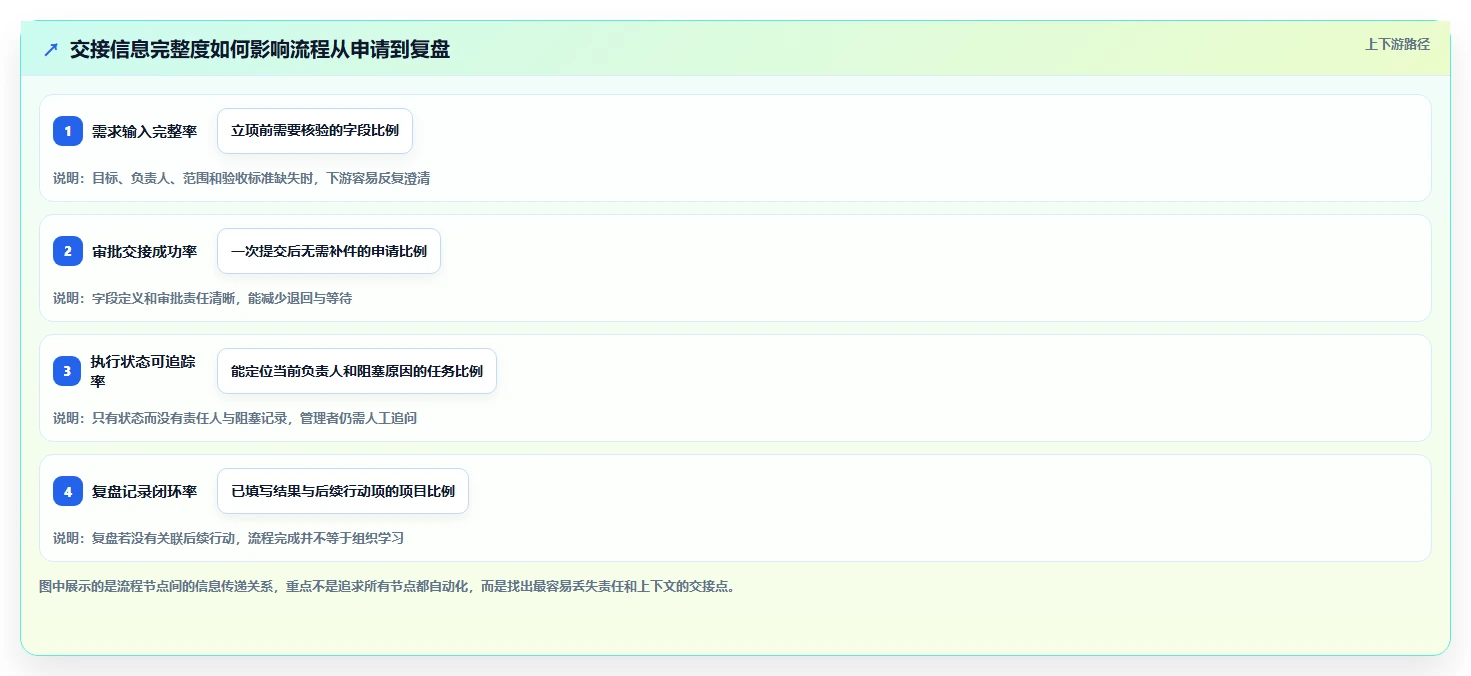Click the 一次提交后无需补件的申请比例 chip
The height and width of the screenshot is (676, 1471).
click(x=329, y=251)
